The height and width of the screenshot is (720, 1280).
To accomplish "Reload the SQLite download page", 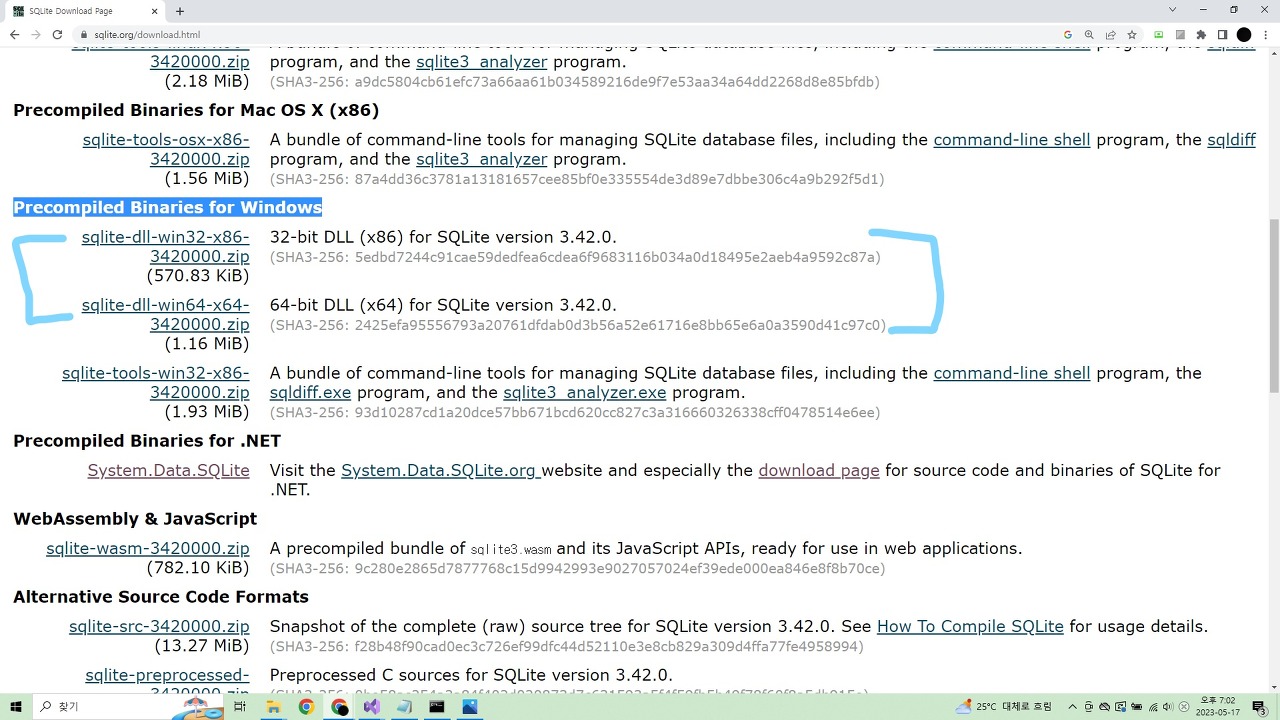I will tap(58, 35).
